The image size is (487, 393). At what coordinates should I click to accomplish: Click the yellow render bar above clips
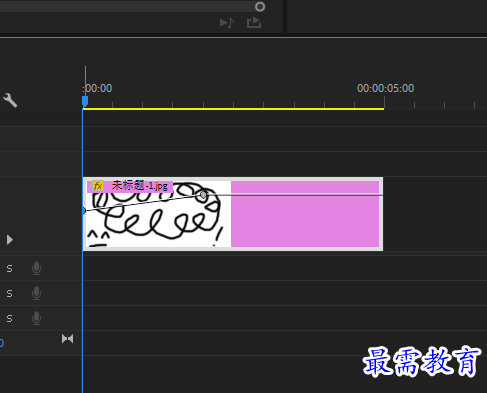[x=233, y=109]
